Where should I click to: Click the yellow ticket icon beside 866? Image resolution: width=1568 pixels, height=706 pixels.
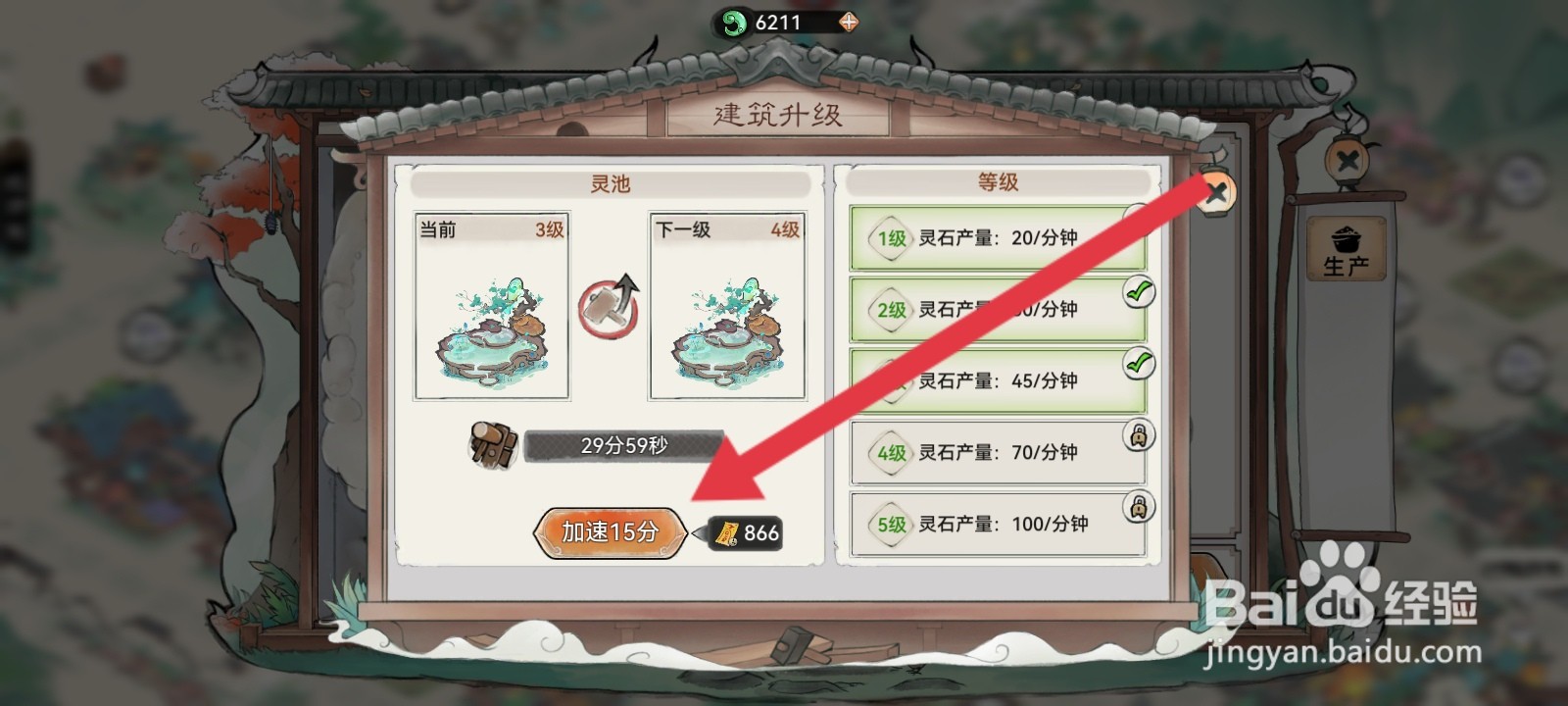(727, 532)
